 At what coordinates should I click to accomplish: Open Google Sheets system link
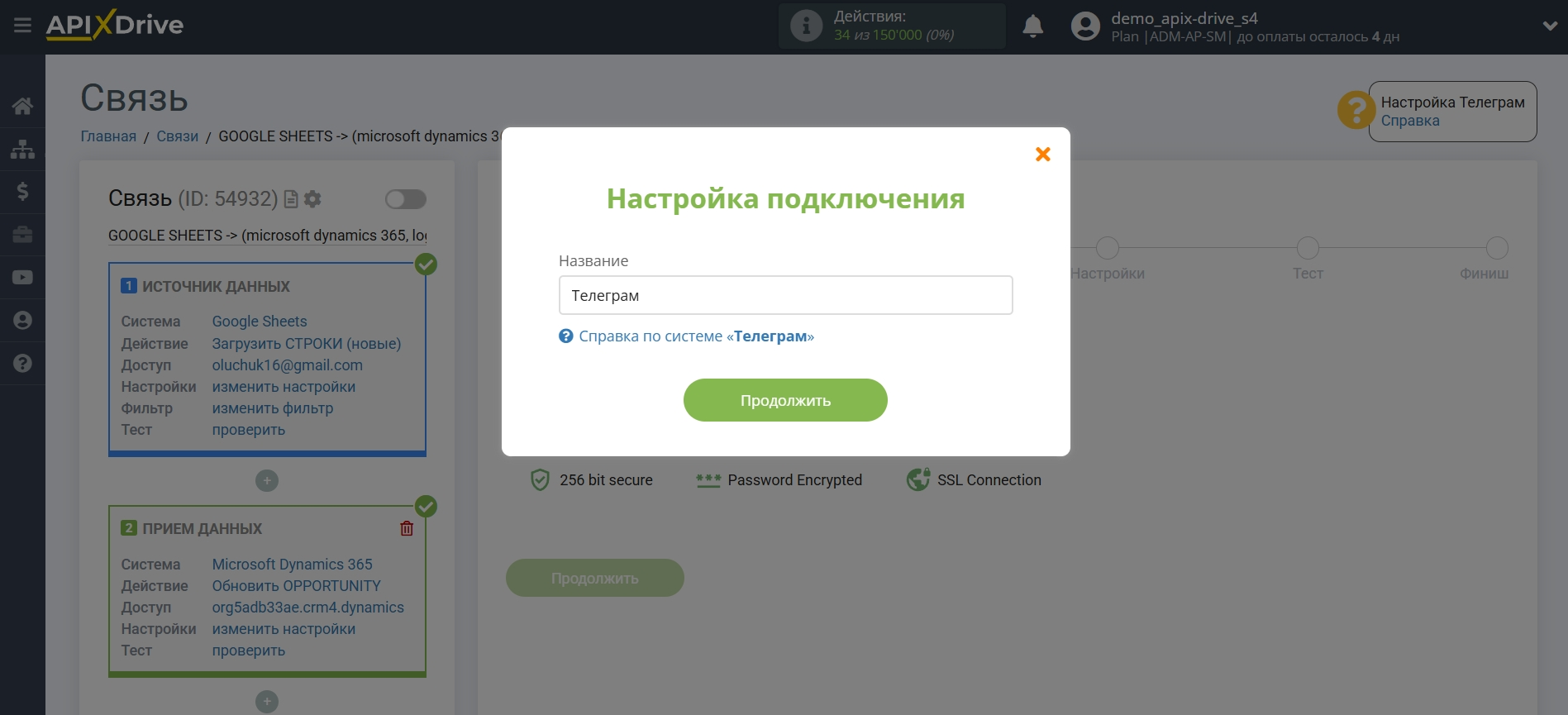(260, 322)
